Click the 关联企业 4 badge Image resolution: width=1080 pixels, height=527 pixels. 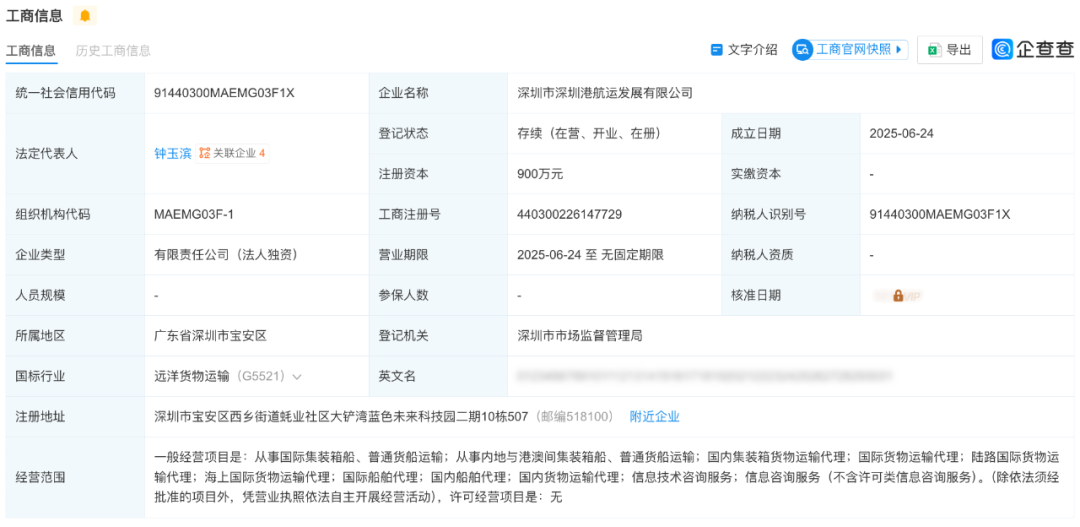[232, 154]
